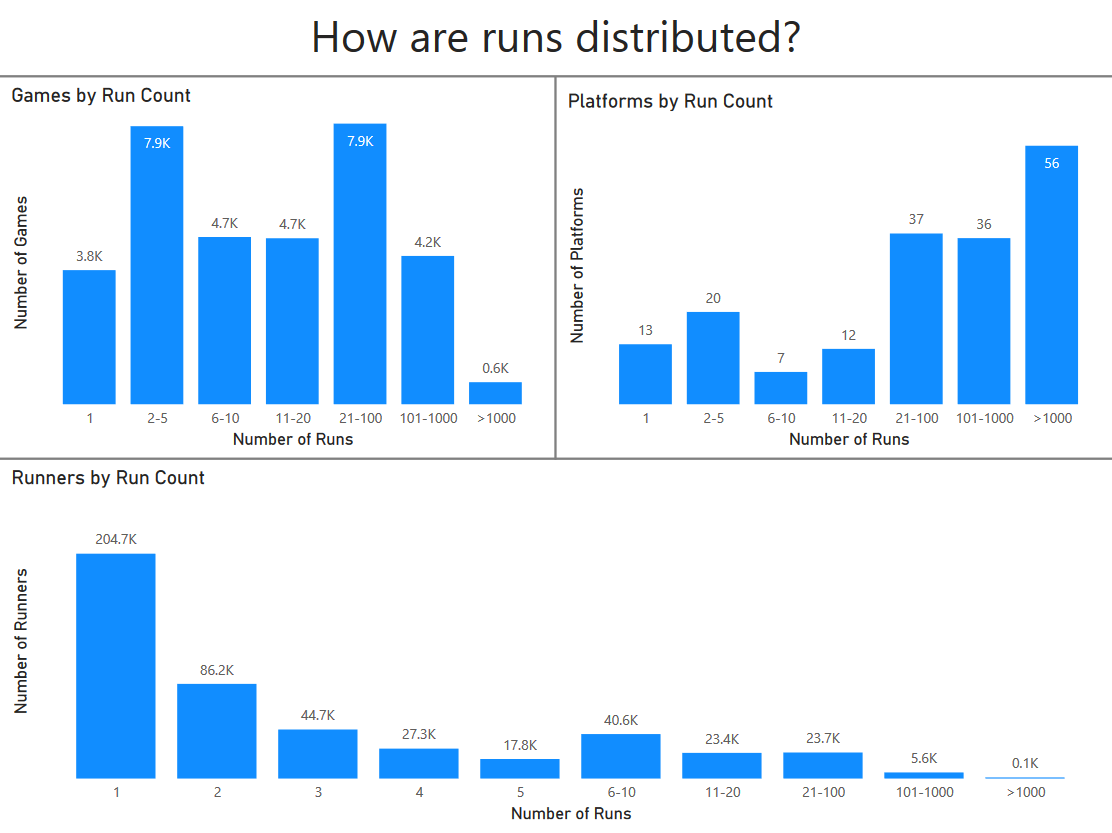
Task: Click the 3.8K bar in Games by Run Count
Action: [89, 335]
